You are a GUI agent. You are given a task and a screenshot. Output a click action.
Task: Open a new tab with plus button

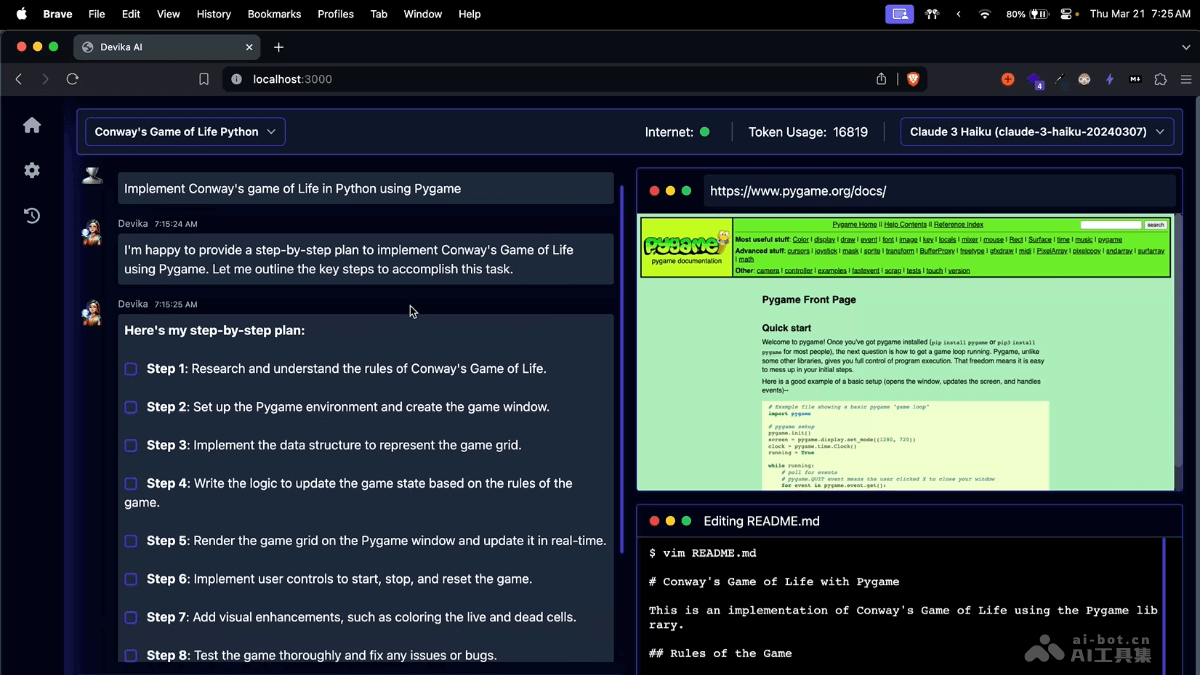coord(278,47)
